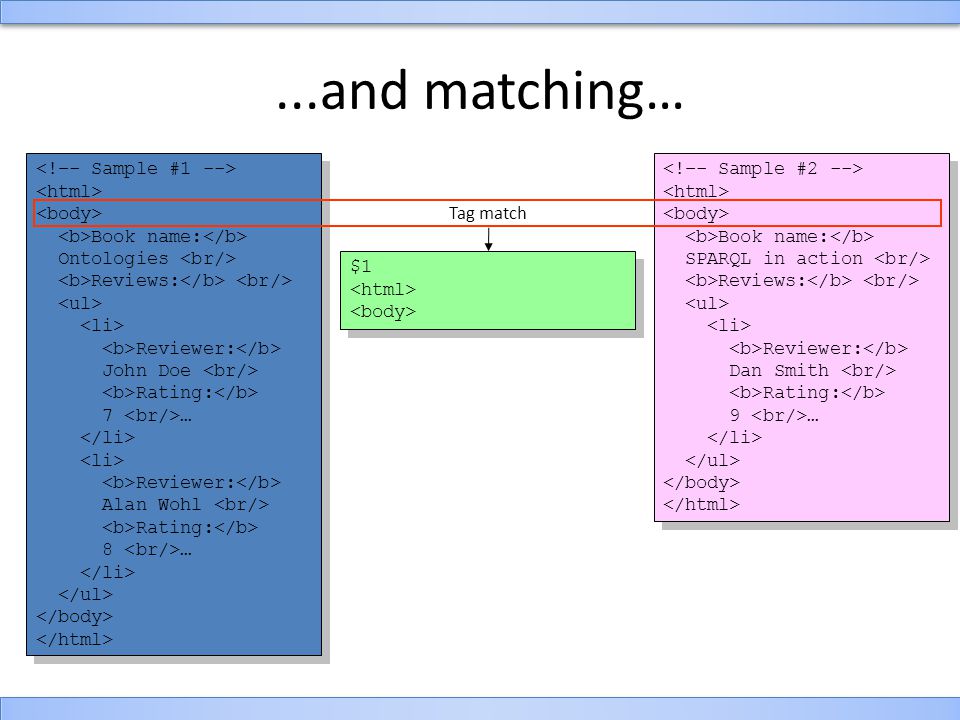The width and height of the screenshot is (960, 720).
Task: Click the "</ul>" closing tag in Sample #1
Action: pos(86,594)
